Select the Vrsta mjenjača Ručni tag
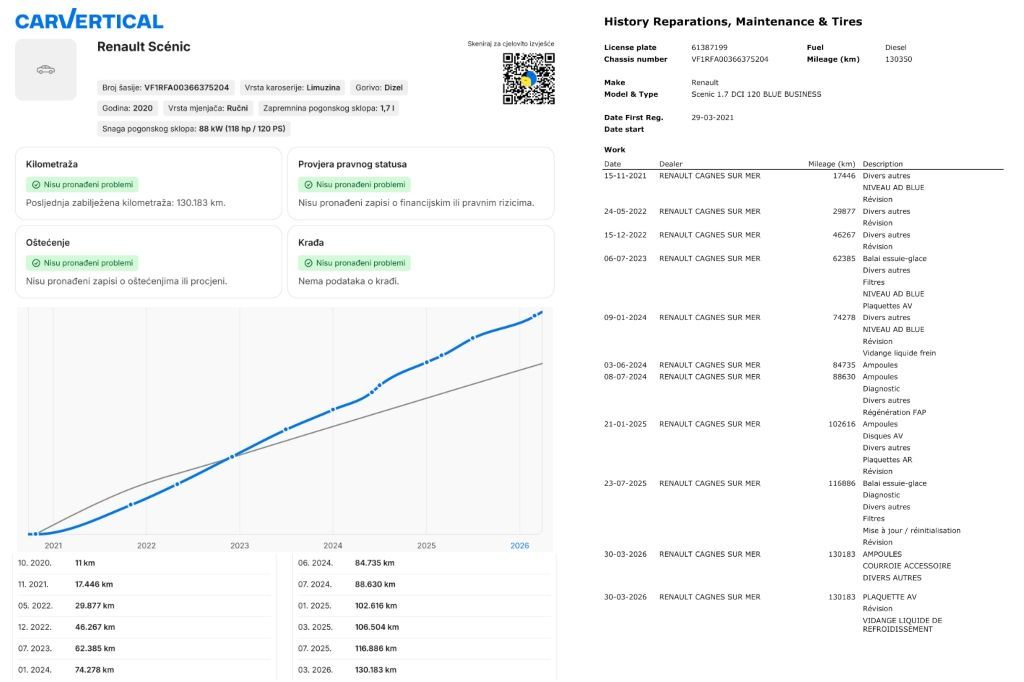 tap(208, 108)
